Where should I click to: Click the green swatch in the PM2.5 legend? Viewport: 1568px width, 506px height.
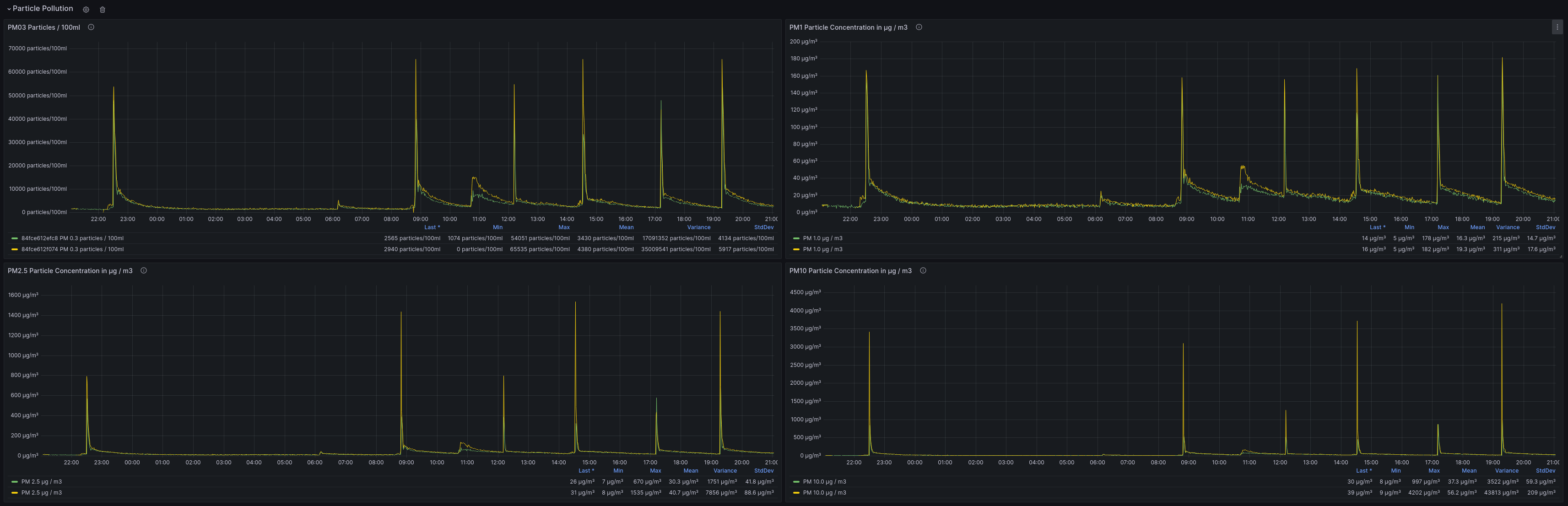[15, 482]
